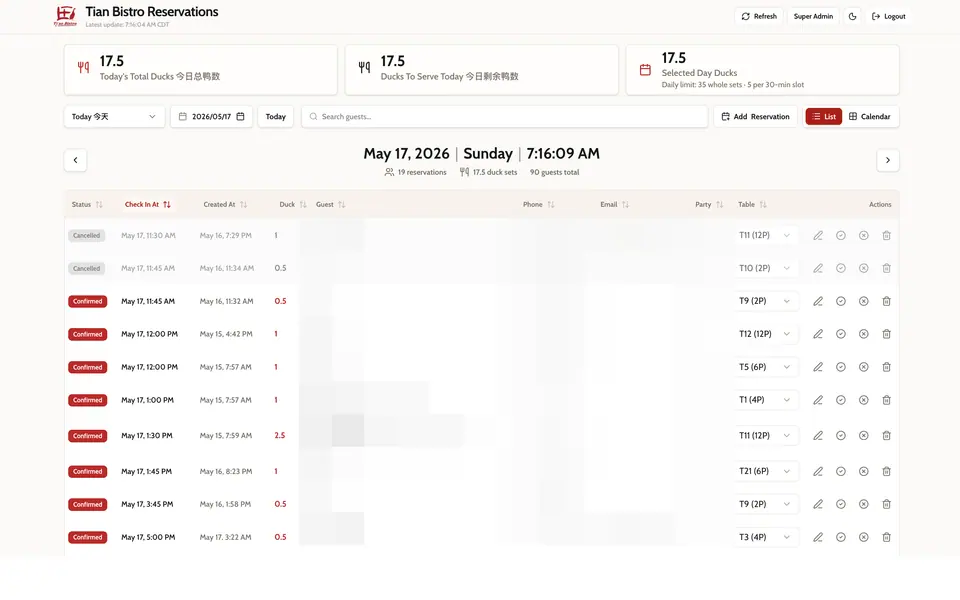This screenshot has height=600, width=960.
Task: Open T1 (4P) table dropdown
Action: [765, 400]
